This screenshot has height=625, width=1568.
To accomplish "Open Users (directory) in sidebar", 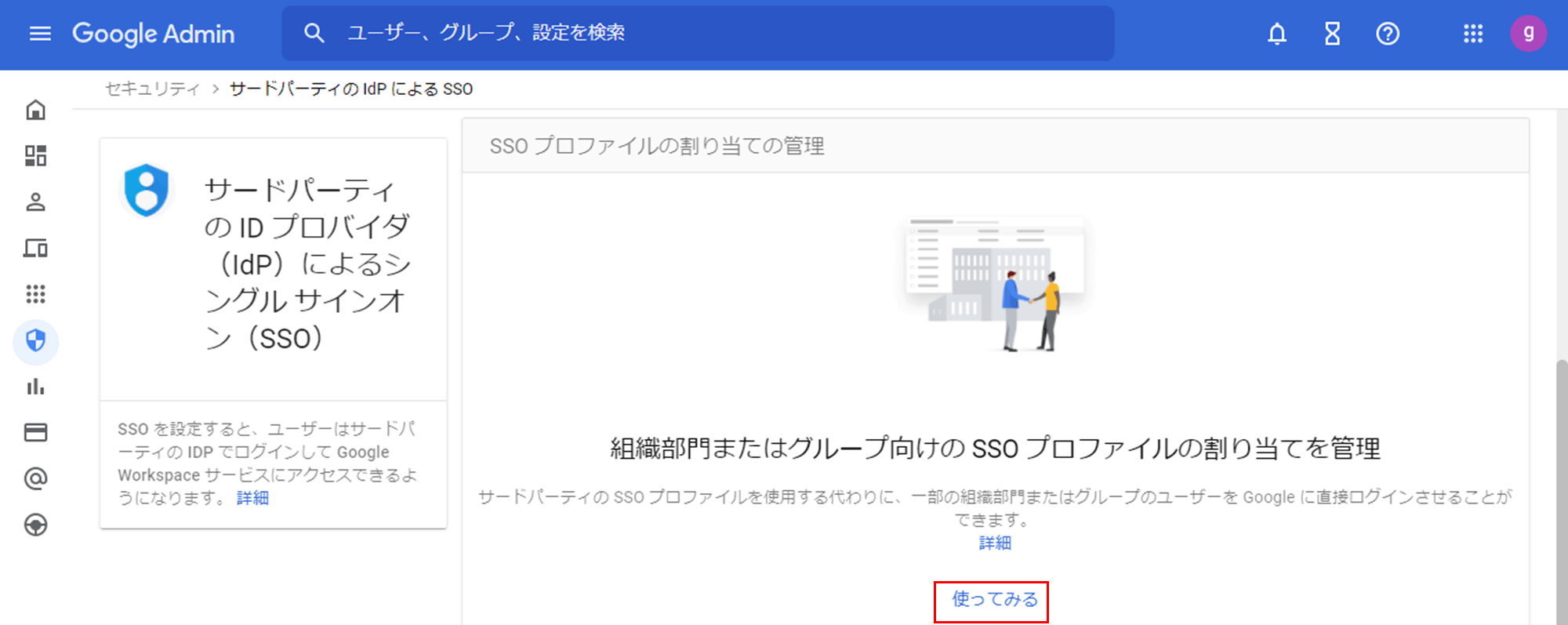I will [36, 202].
